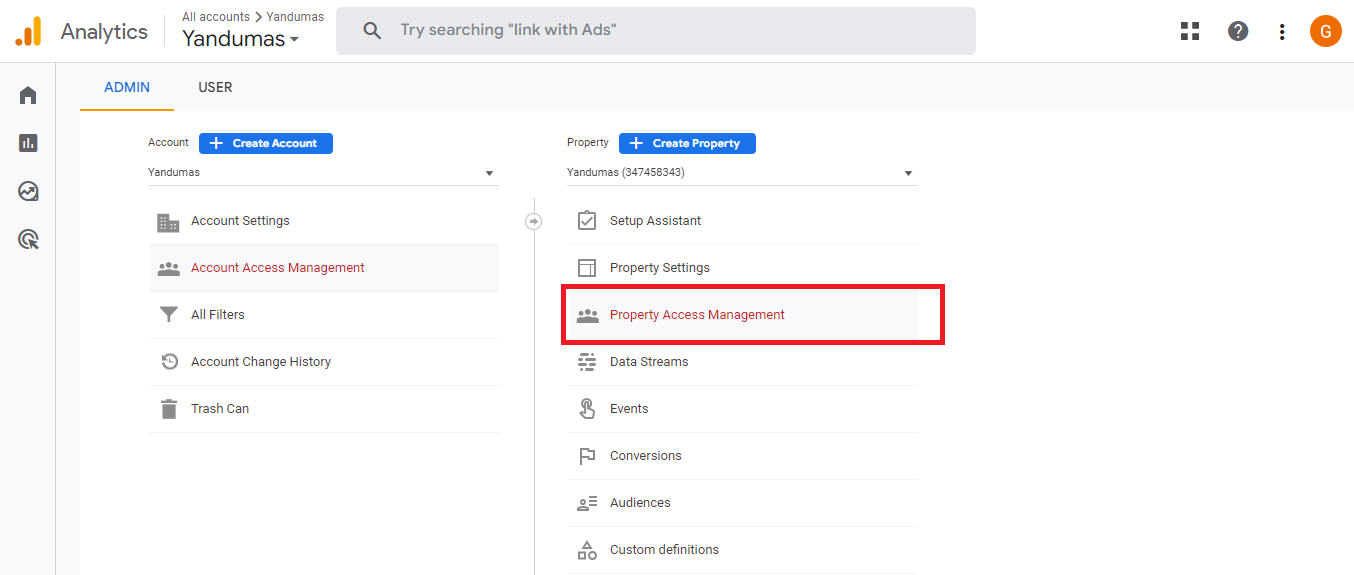Click the Setup Assistant clipboard icon
Screen dimensions: 1354x575
587,220
